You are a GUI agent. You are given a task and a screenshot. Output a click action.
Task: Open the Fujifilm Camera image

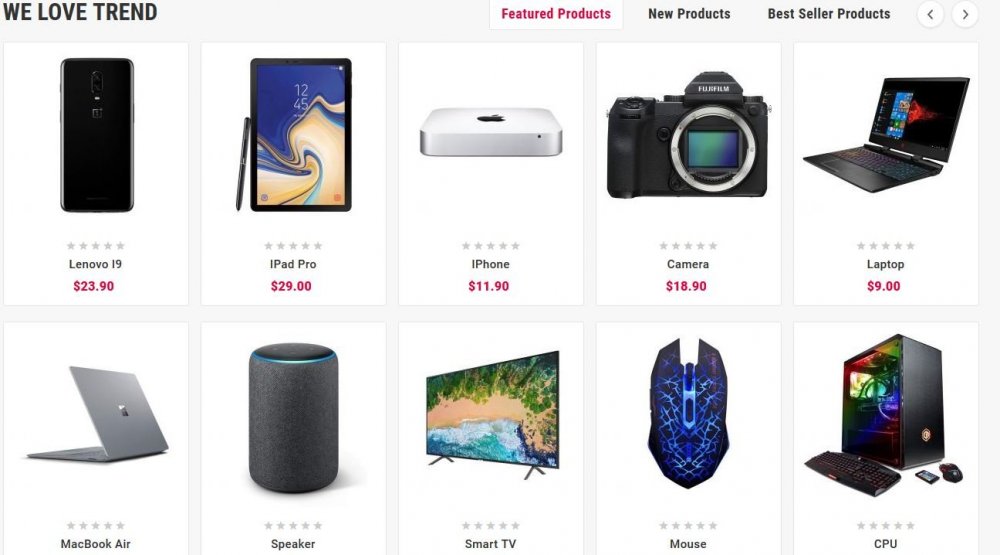[x=688, y=135]
